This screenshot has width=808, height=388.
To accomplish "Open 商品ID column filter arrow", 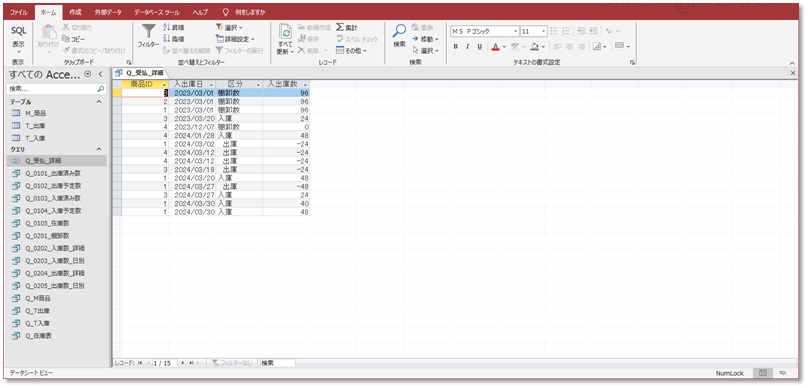I will 164,84.
